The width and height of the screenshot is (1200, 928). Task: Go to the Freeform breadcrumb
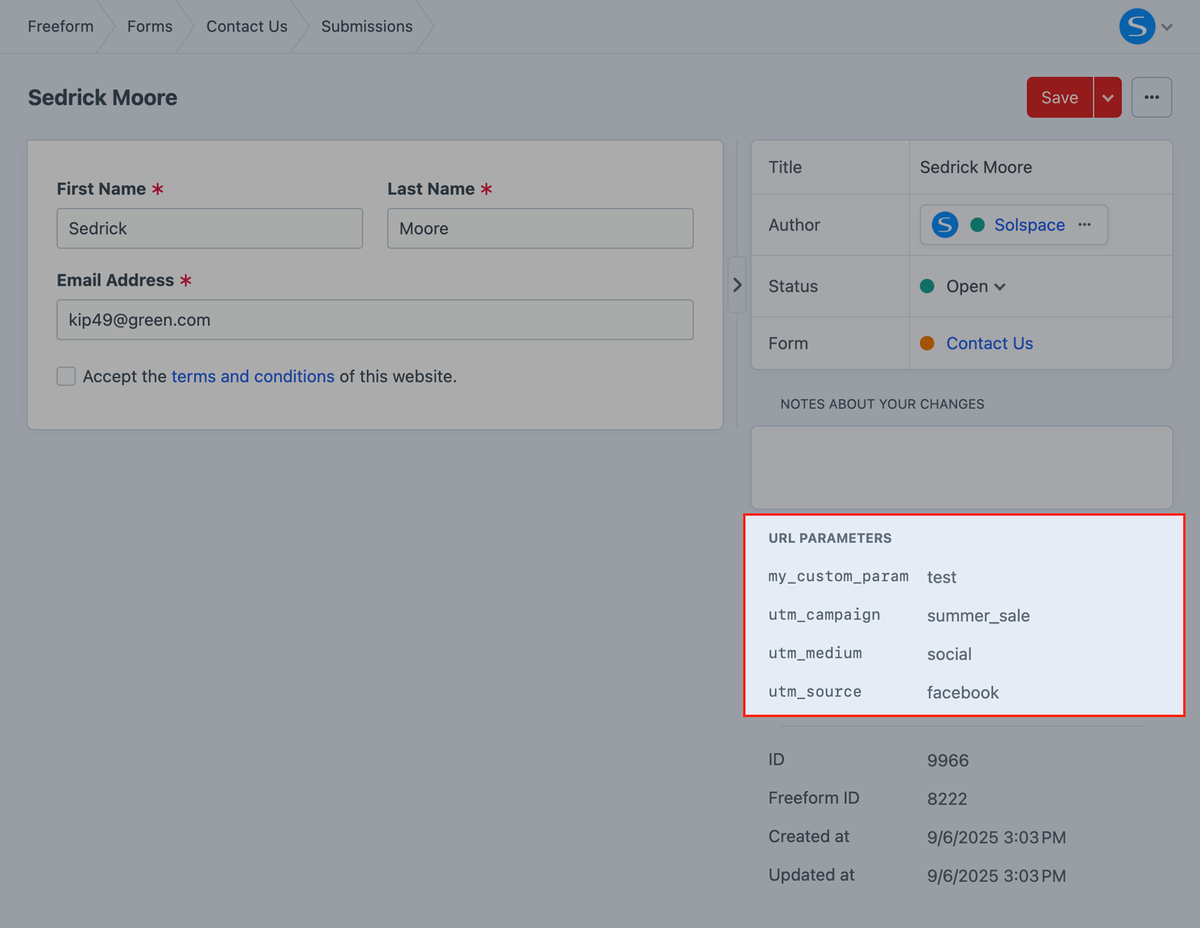(60, 27)
